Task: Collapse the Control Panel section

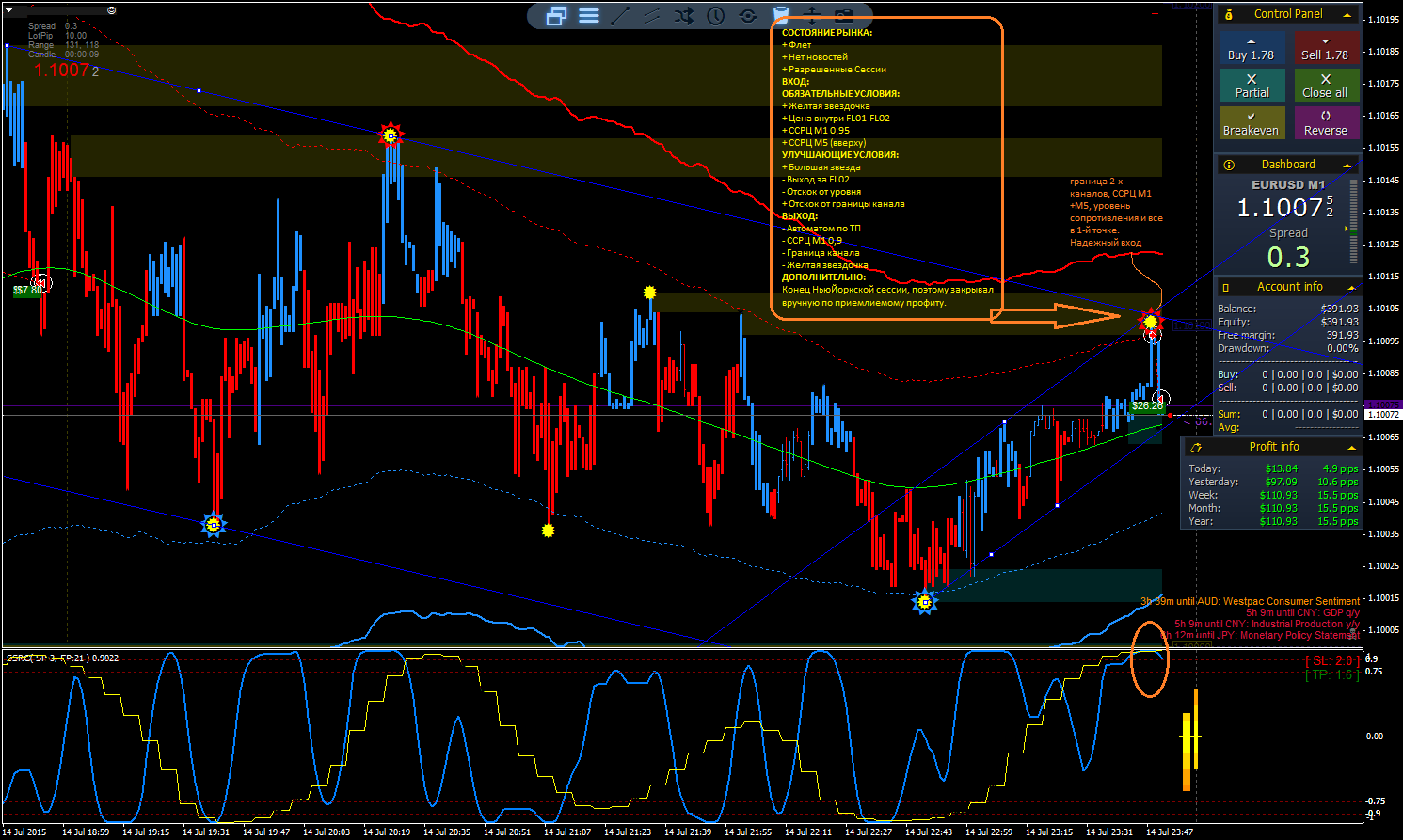Action: tap(1347, 15)
